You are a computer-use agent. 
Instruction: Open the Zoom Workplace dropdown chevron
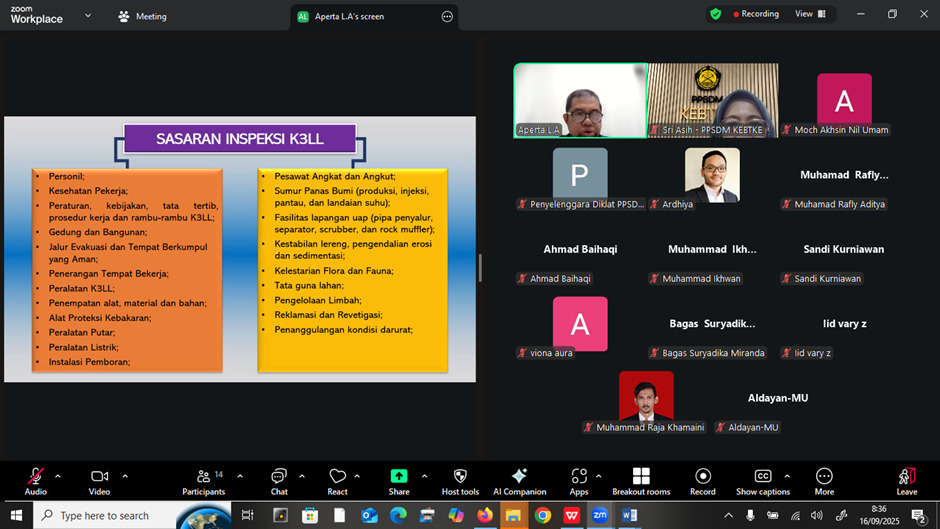pyautogui.click(x=88, y=16)
